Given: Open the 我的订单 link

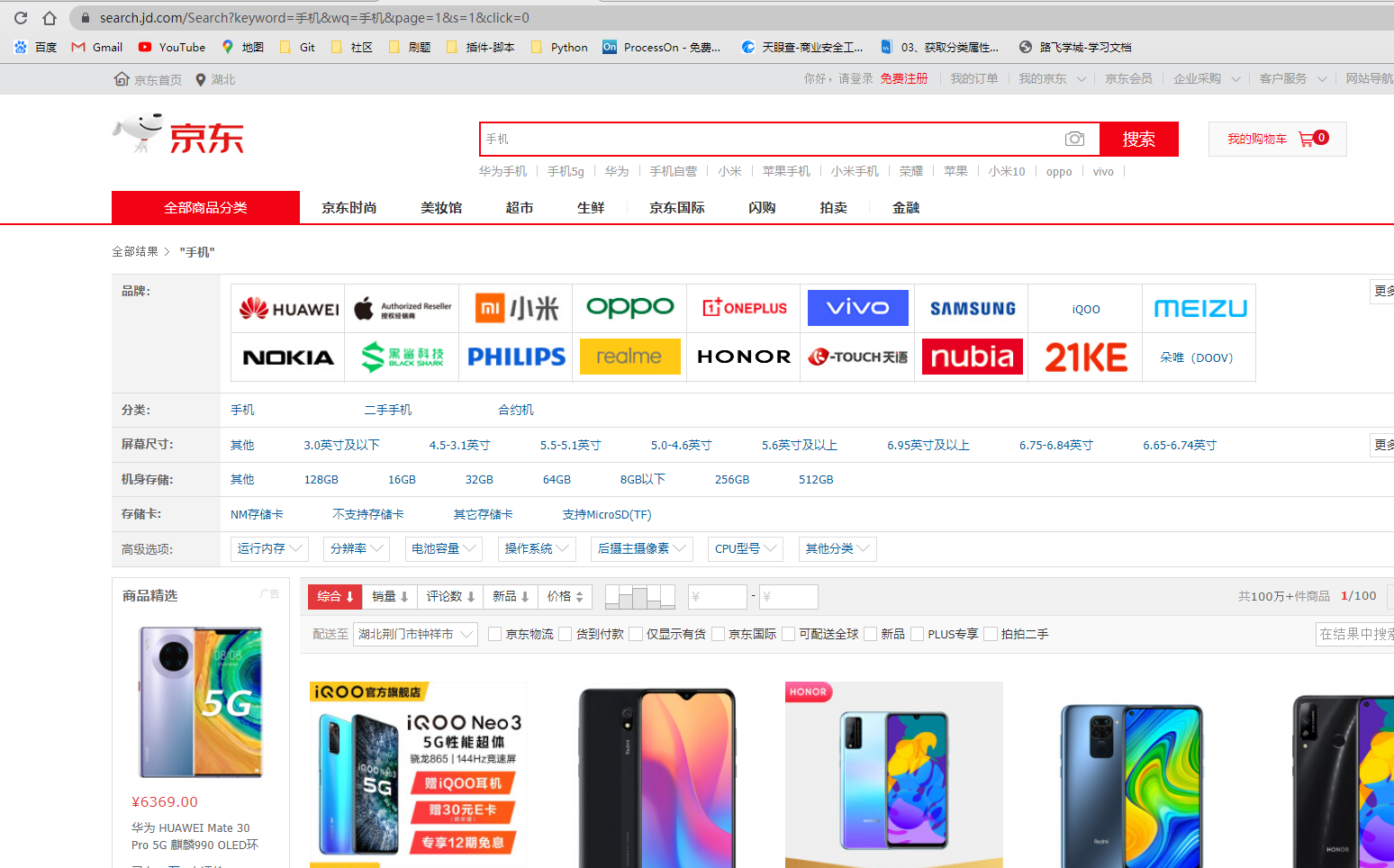Looking at the screenshot, I should click(x=974, y=79).
